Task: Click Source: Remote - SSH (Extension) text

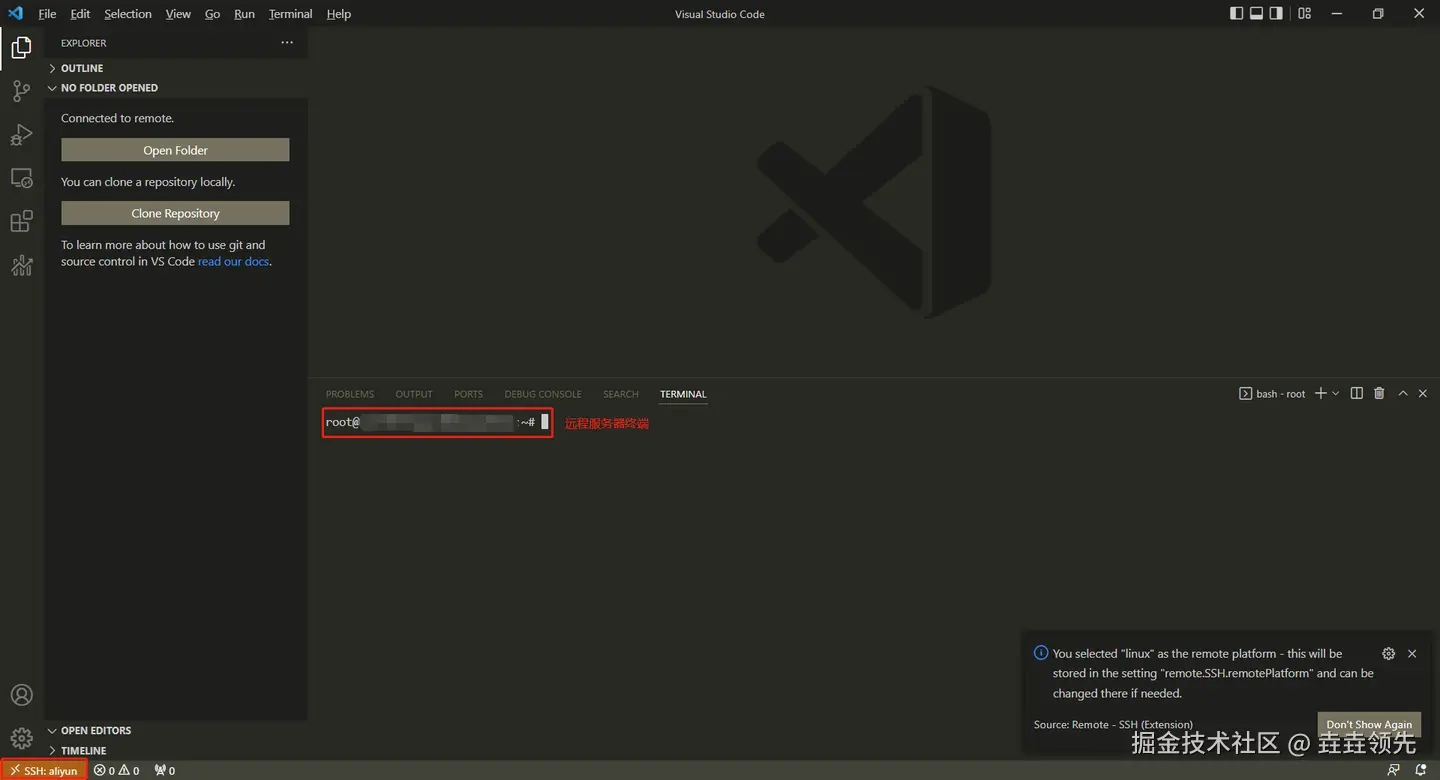Action: coord(1113,724)
